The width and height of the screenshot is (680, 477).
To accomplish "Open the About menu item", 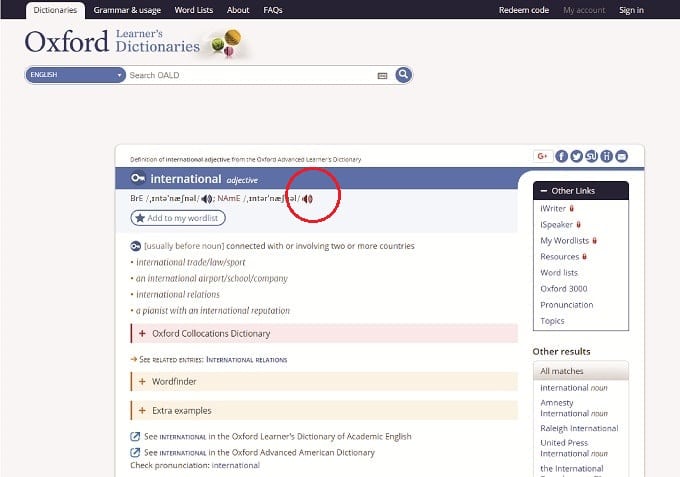I will (x=238, y=10).
